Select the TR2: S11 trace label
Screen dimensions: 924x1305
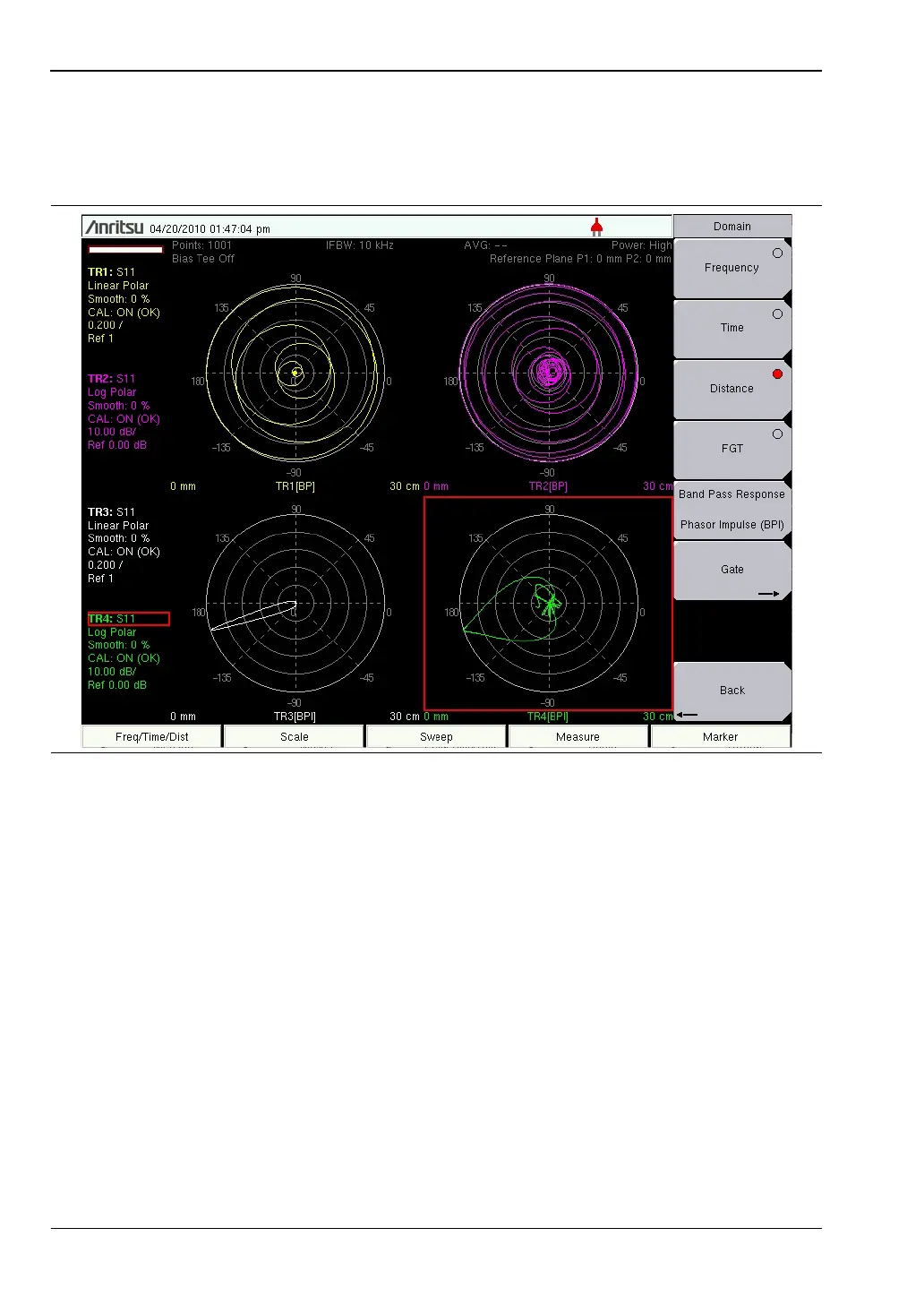(x=111, y=379)
